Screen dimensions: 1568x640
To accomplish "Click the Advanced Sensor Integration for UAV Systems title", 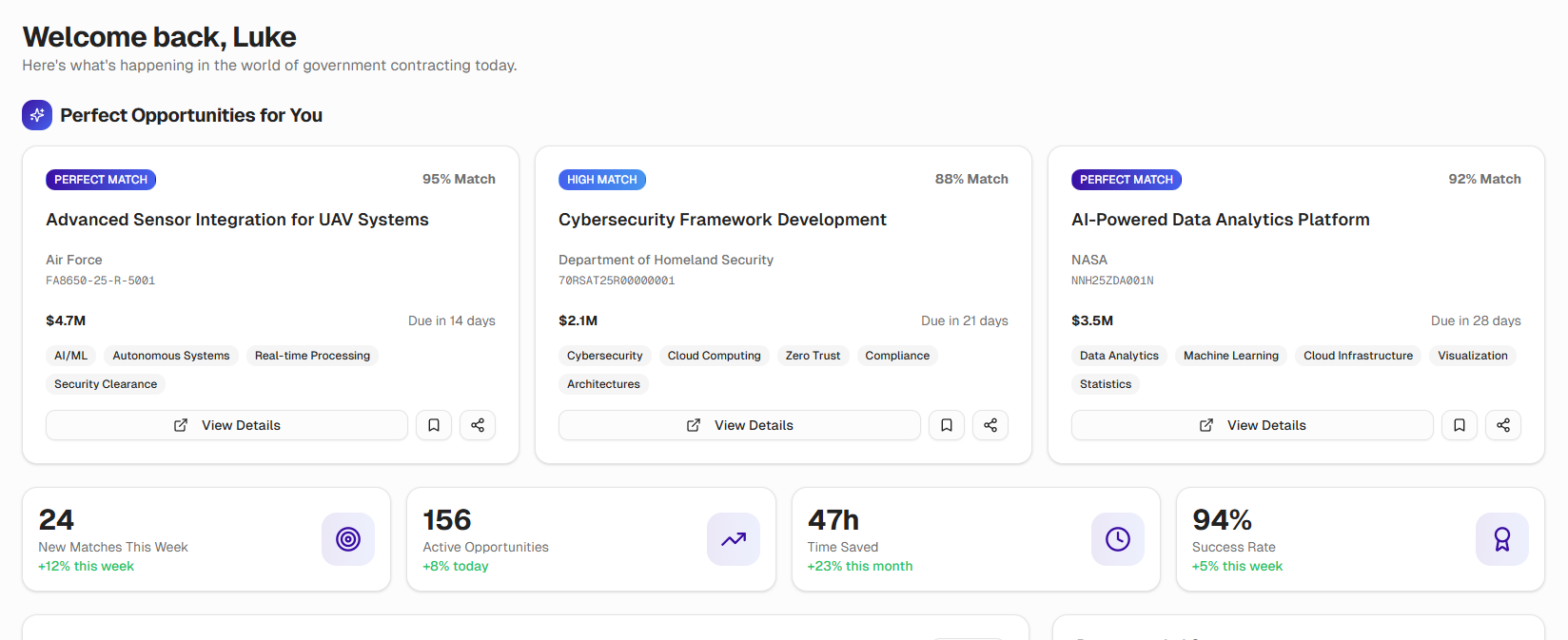I will point(237,220).
